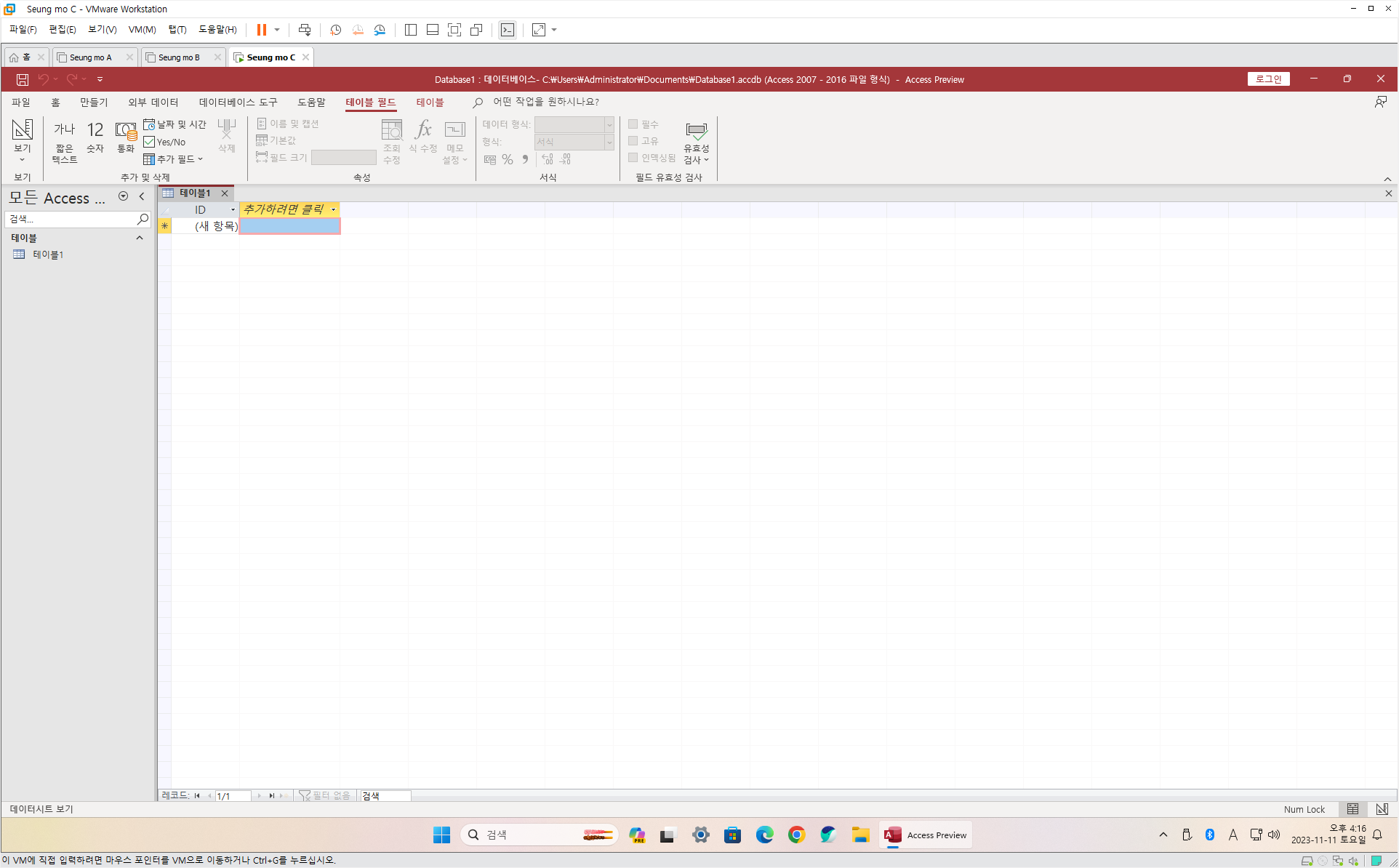Click the record search box at bottom
The width and height of the screenshot is (1399, 868).
pos(385,795)
